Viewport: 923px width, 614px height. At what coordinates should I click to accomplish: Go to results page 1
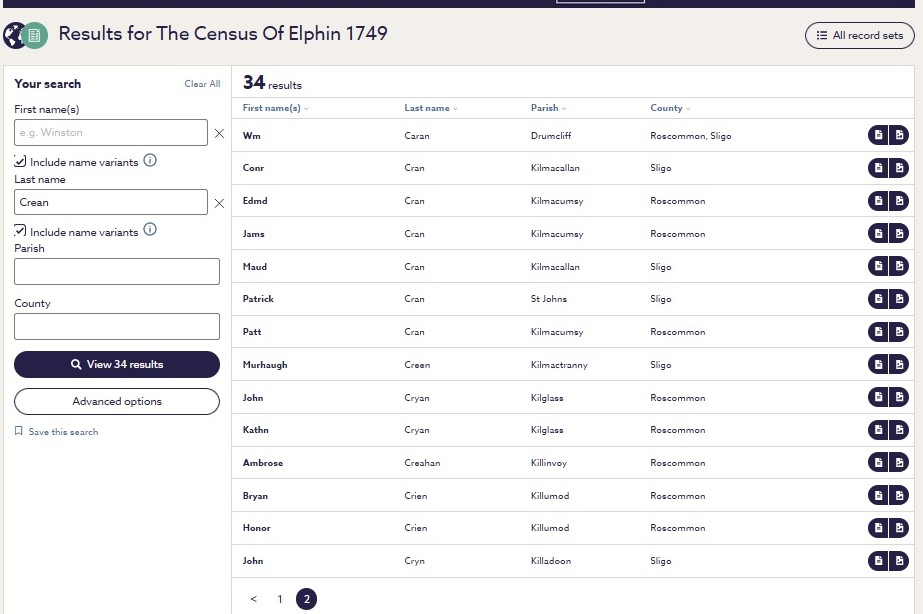[x=280, y=599]
